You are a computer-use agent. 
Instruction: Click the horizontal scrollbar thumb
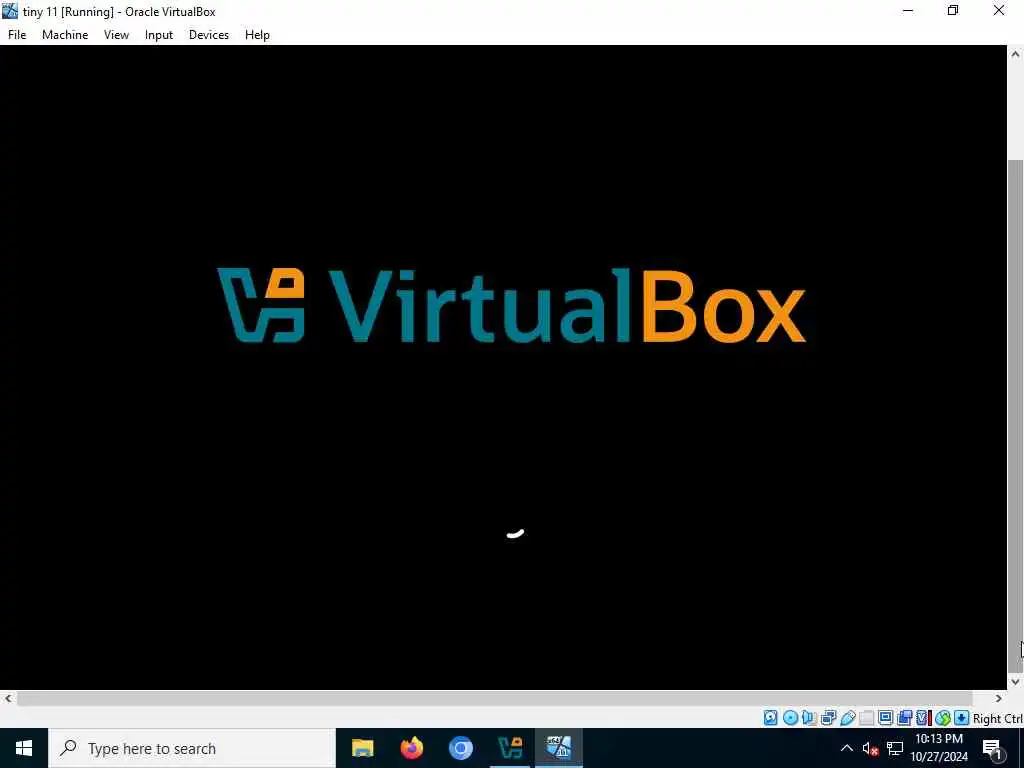click(x=495, y=699)
